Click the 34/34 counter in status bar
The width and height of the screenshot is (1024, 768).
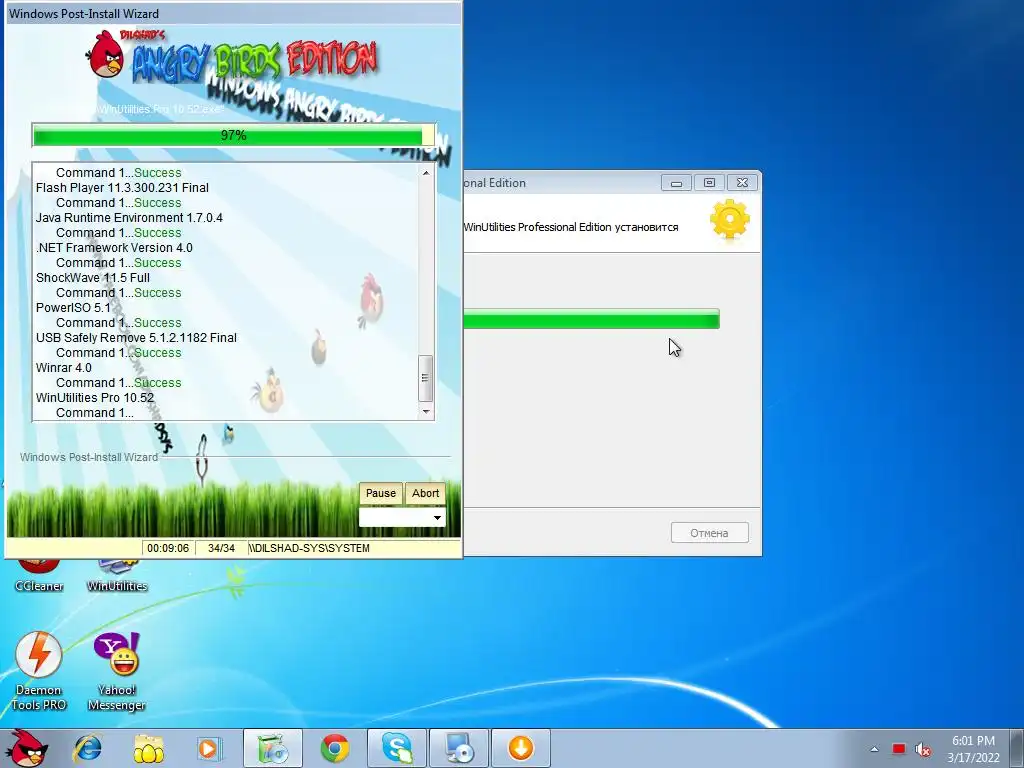(221, 548)
